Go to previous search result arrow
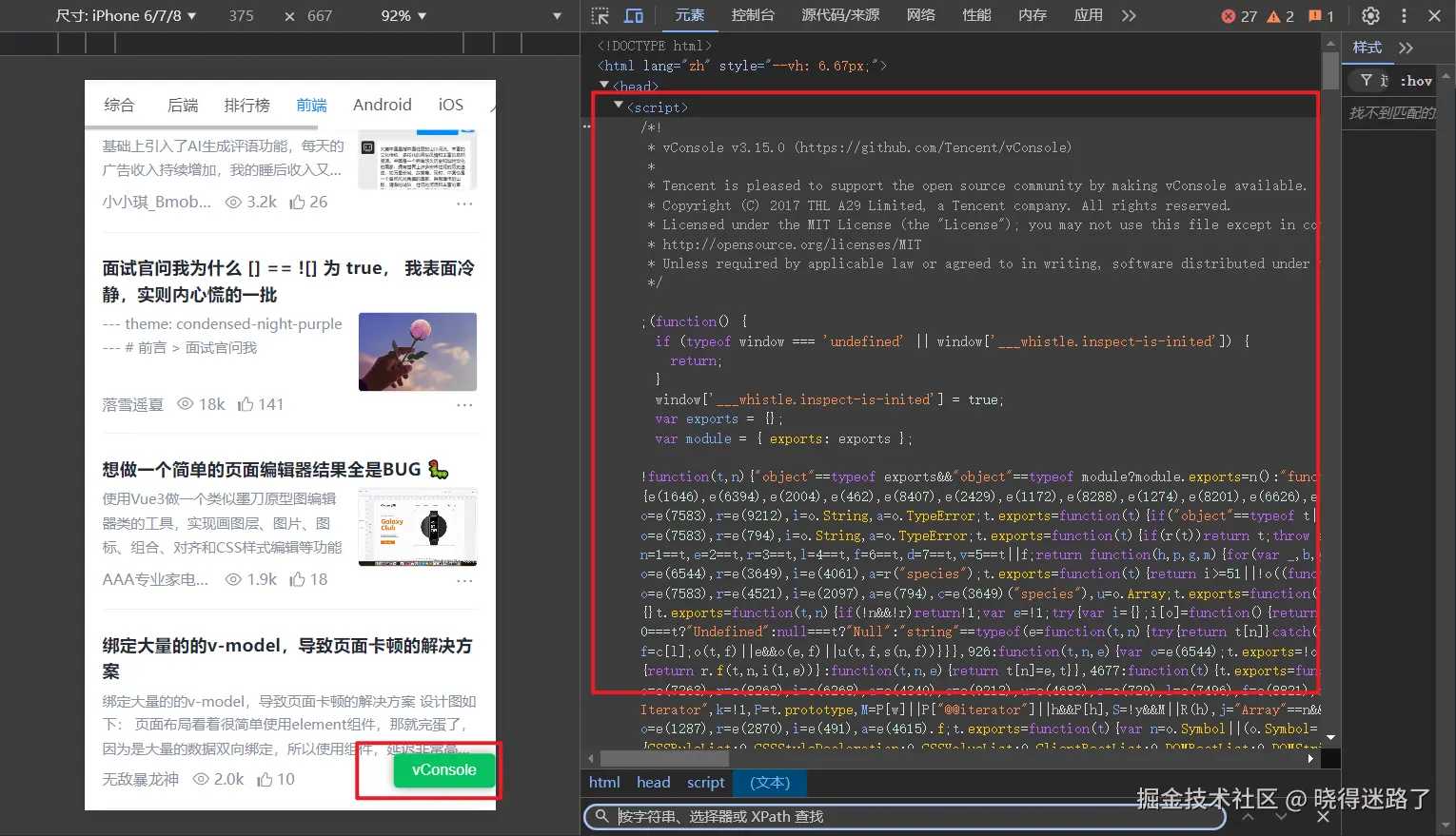Viewport: 1456px width, 836px height. [1248, 816]
